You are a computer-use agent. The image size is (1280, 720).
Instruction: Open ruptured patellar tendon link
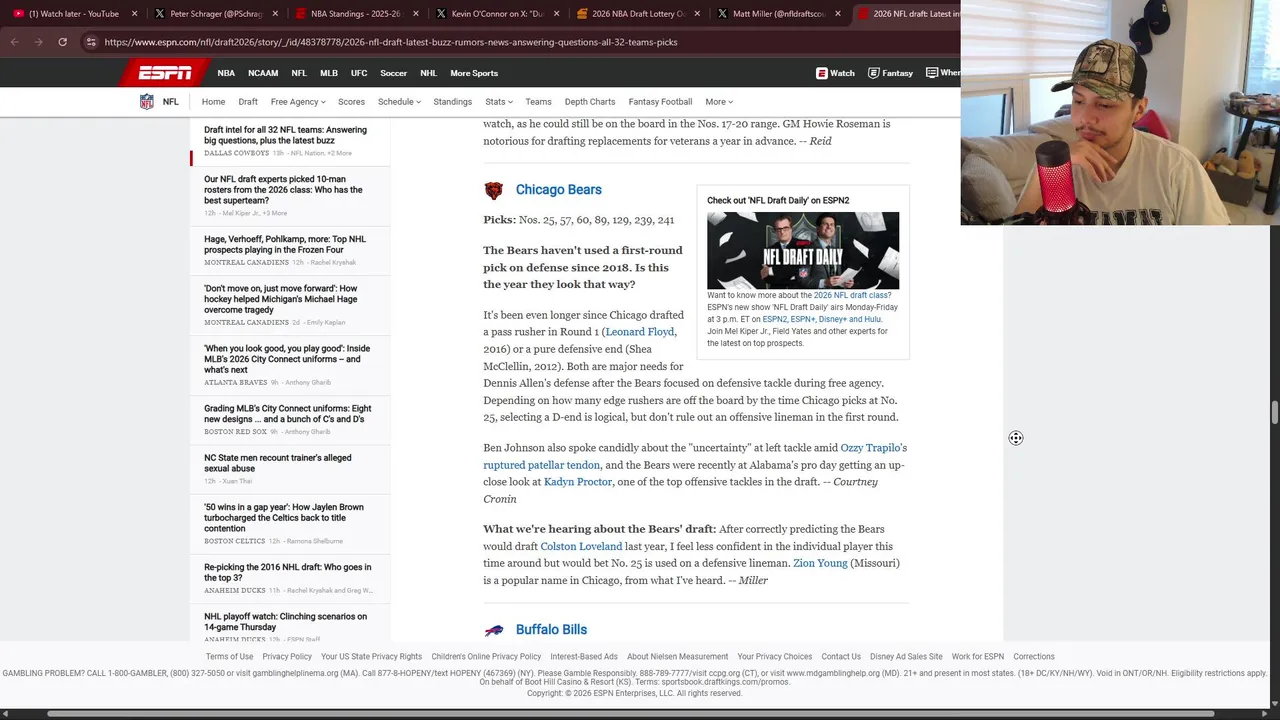(542, 465)
